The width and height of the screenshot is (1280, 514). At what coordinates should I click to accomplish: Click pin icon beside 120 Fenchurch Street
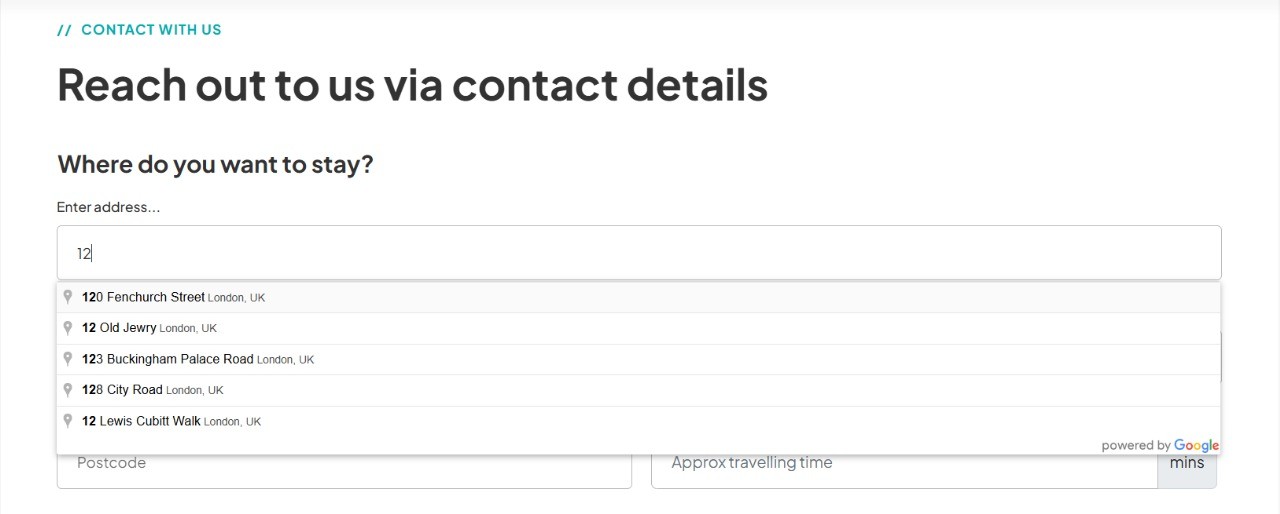[68, 297]
